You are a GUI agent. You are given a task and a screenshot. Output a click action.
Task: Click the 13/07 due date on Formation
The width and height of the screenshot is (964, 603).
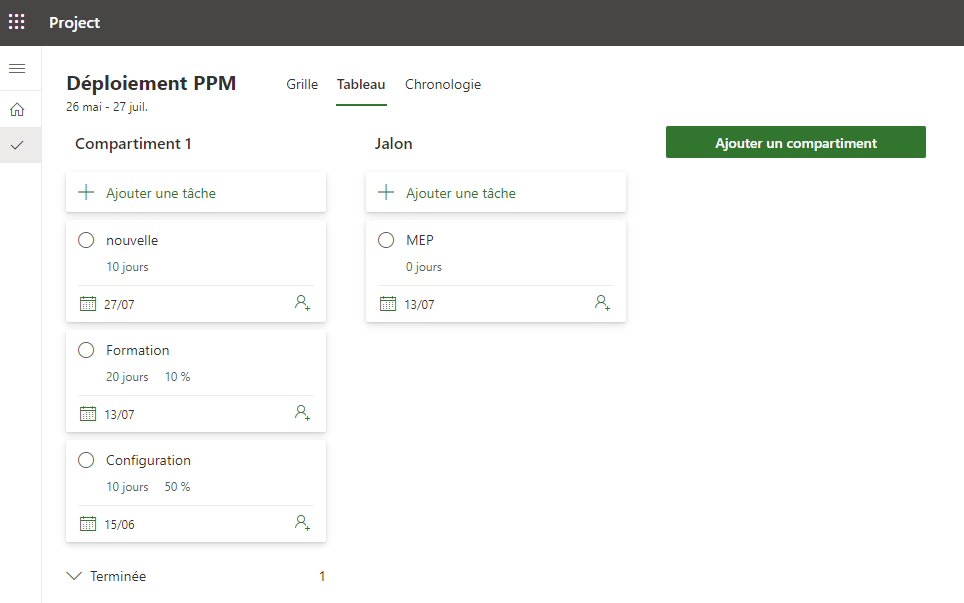[119, 414]
